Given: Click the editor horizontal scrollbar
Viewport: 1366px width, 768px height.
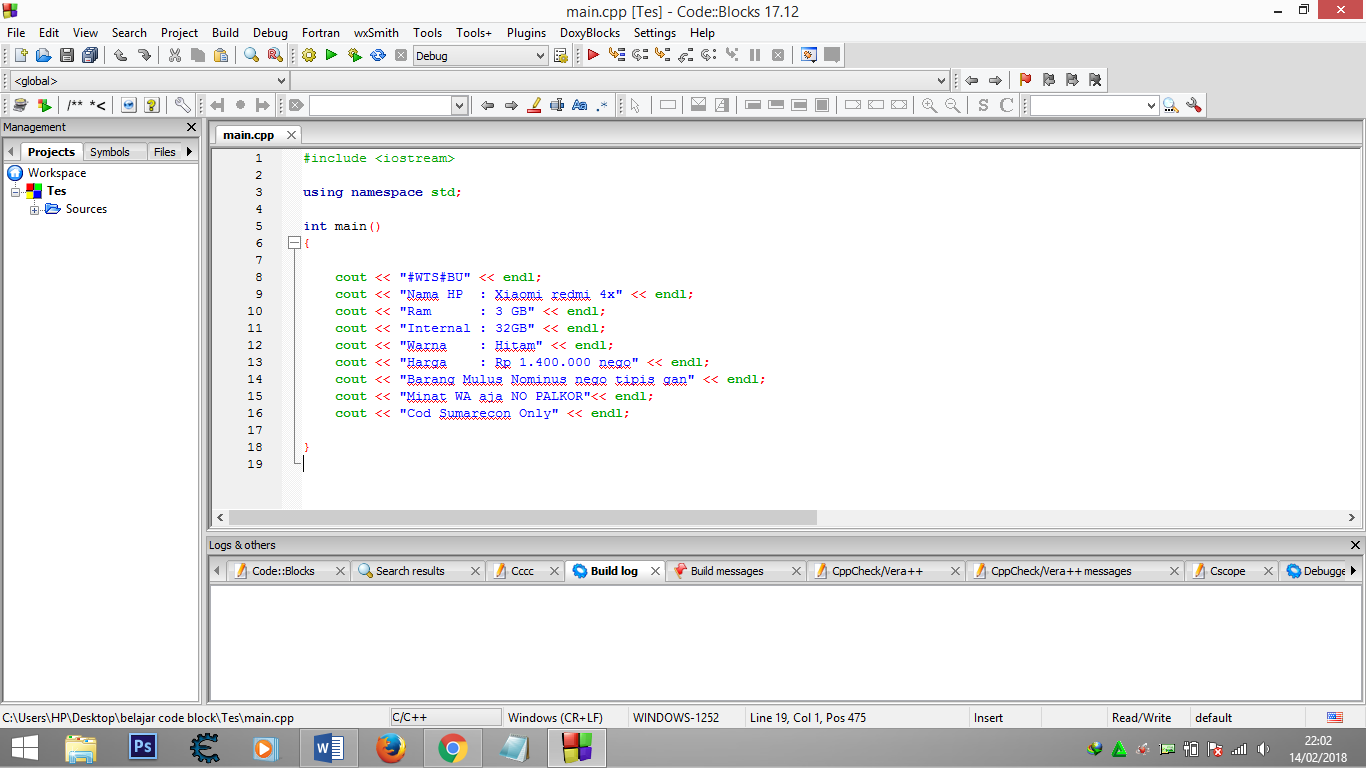Looking at the screenshot, I should point(523,518).
